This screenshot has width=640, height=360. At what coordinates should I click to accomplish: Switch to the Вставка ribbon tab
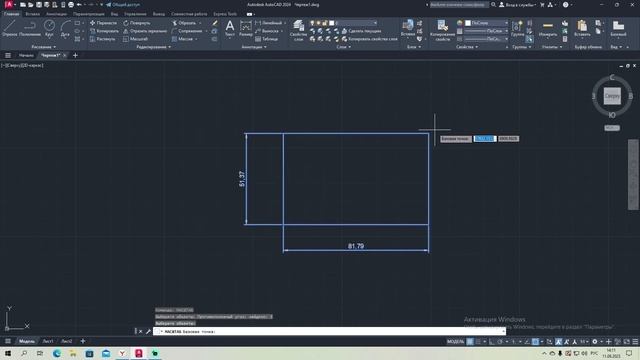(x=33, y=14)
